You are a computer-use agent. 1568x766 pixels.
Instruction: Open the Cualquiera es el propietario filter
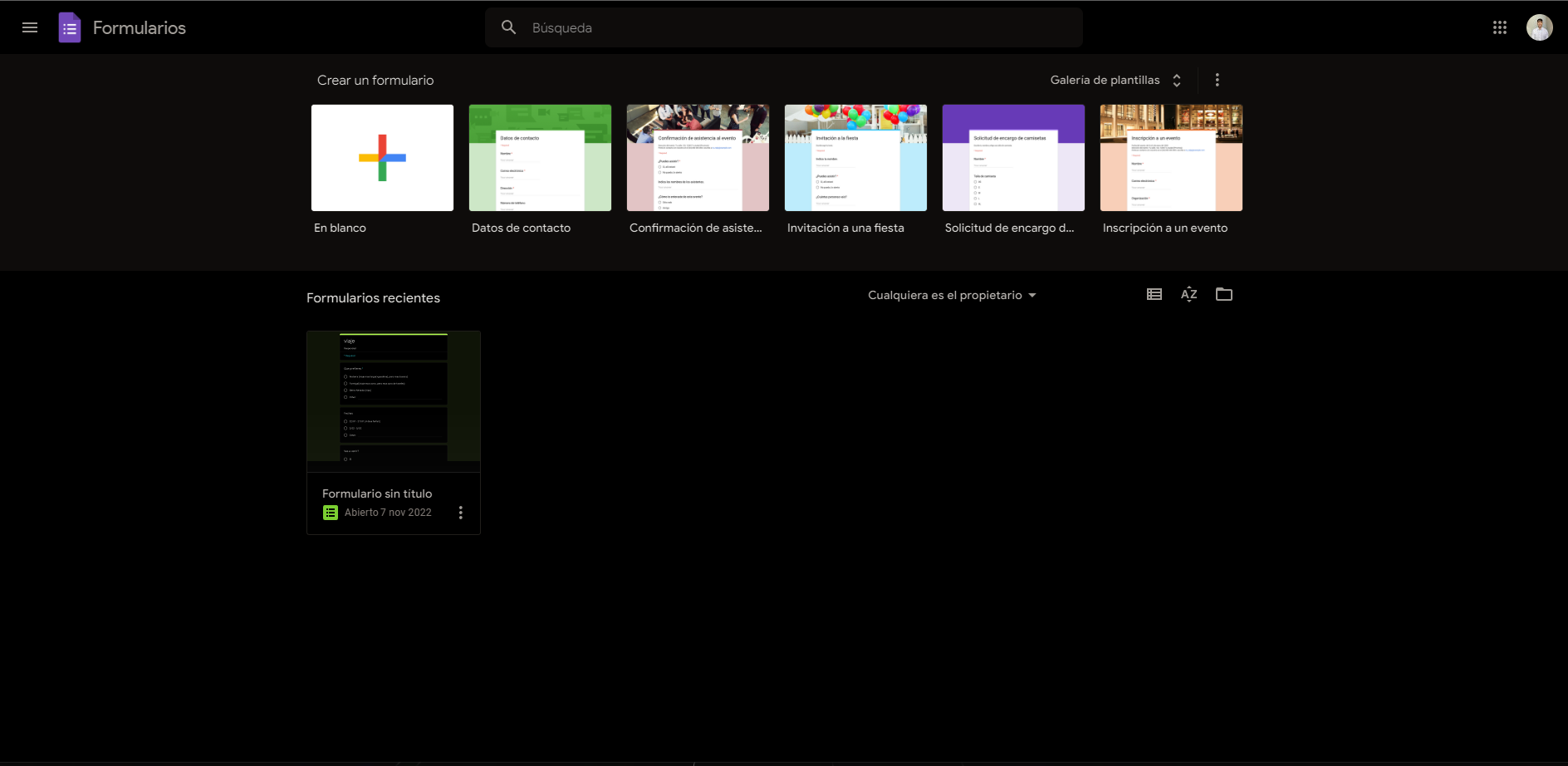click(x=952, y=295)
